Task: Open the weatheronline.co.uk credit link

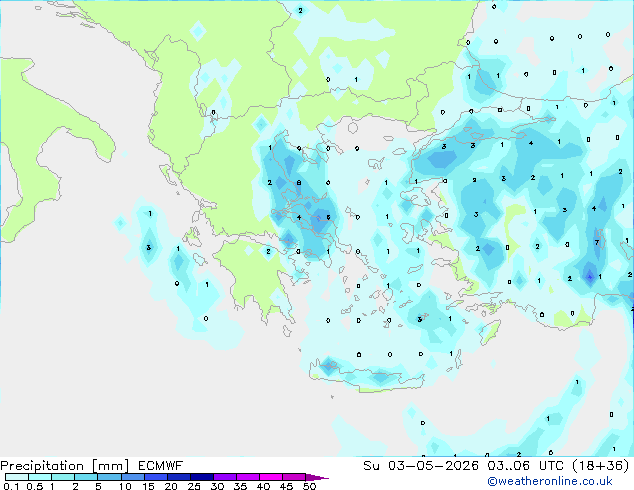Action: [550, 481]
